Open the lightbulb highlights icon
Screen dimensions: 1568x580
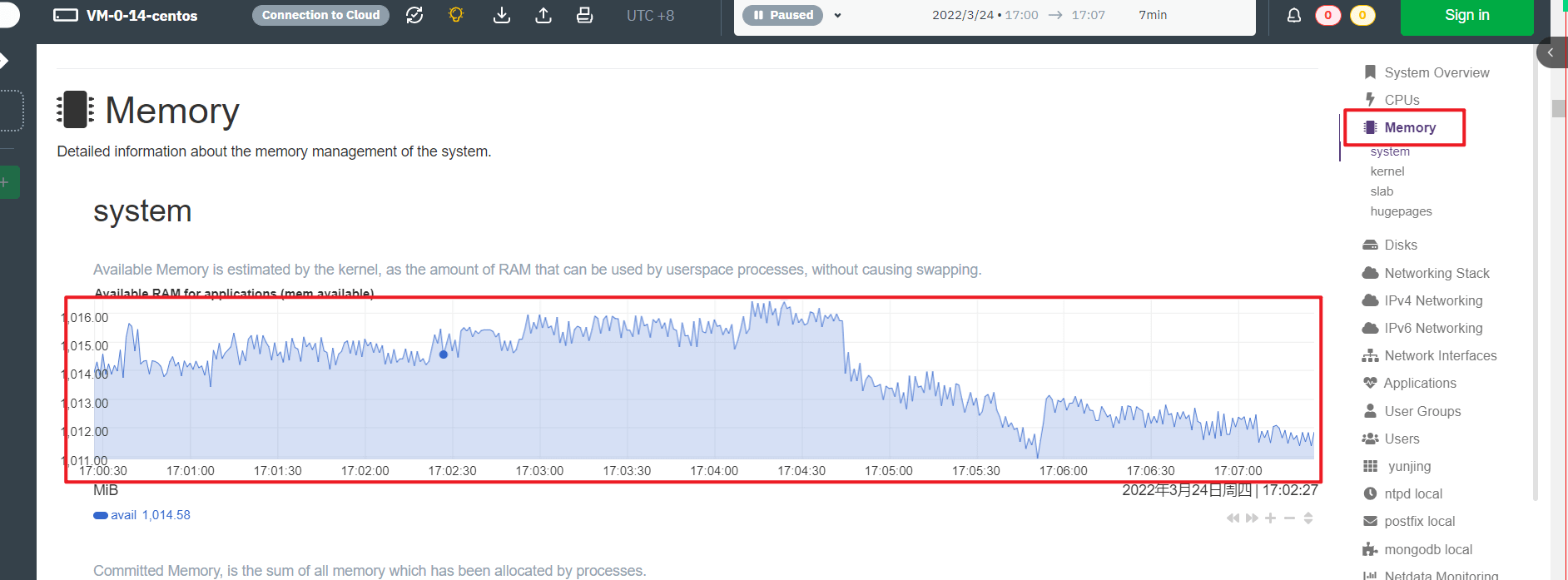456,15
